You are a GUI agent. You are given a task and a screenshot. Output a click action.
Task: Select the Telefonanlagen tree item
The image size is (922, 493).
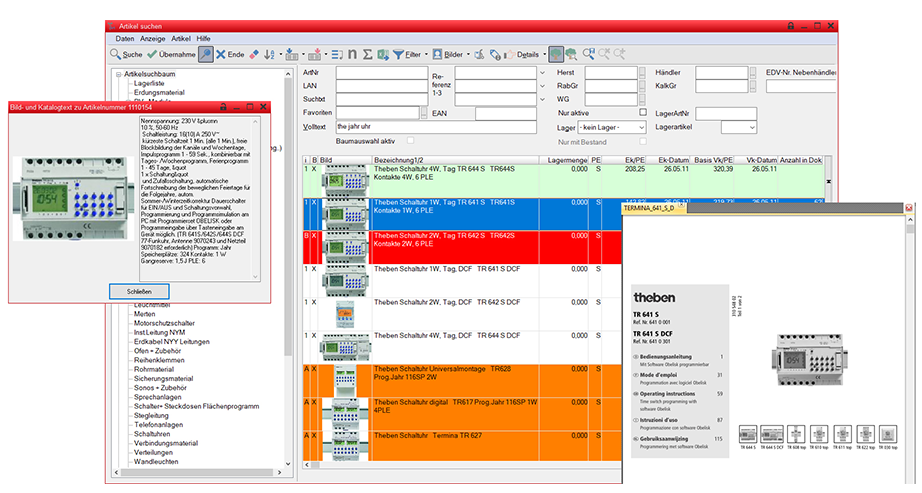158,425
